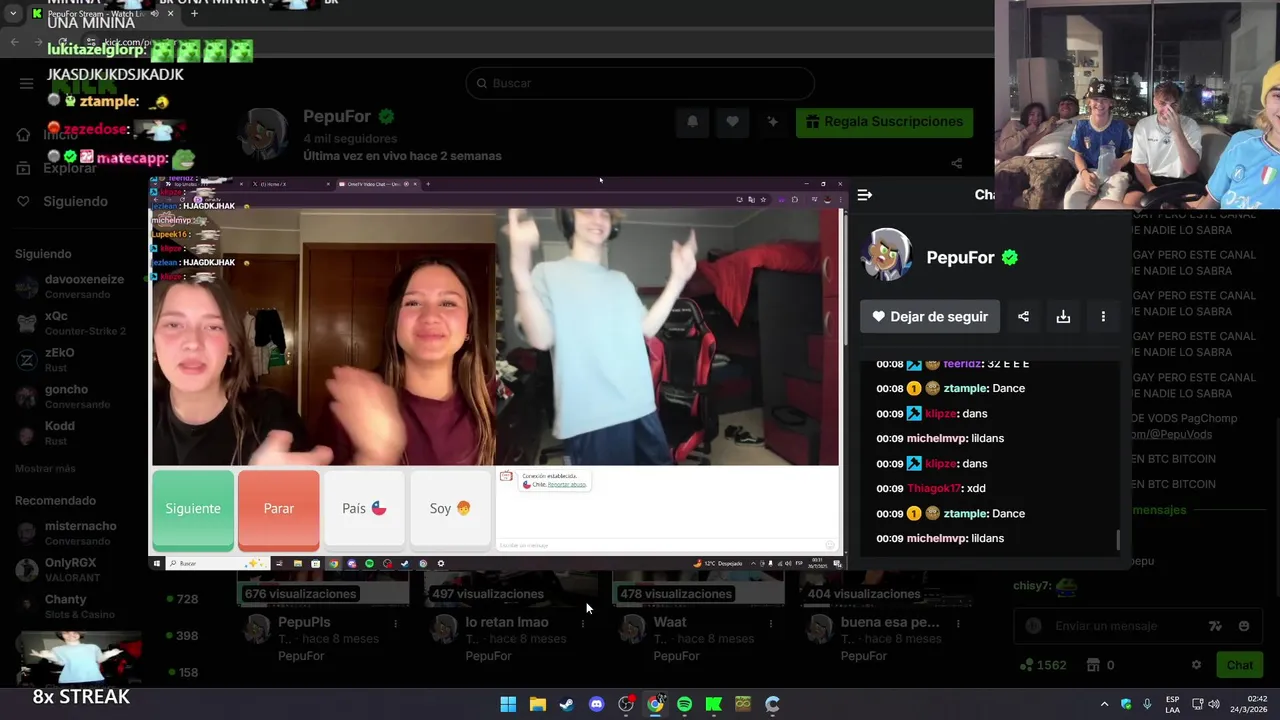This screenshot has width=1280, height=720.
Task: Click the scrollbar in the PepuFor chat history
Action: pyautogui.click(x=1118, y=541)
